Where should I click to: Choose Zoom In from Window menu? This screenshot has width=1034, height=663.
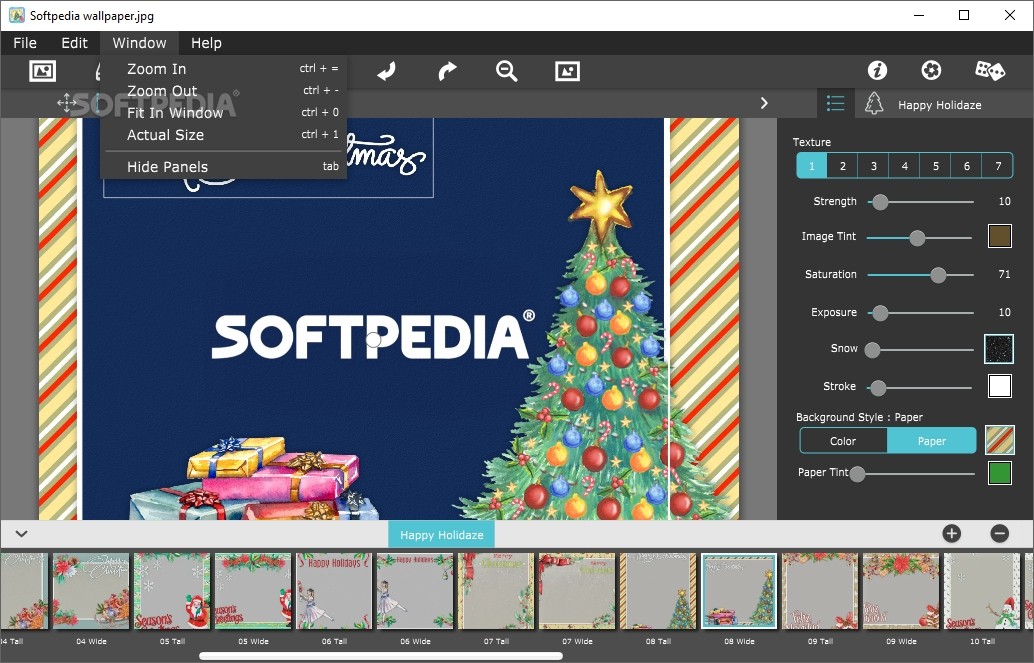(224, 69)
